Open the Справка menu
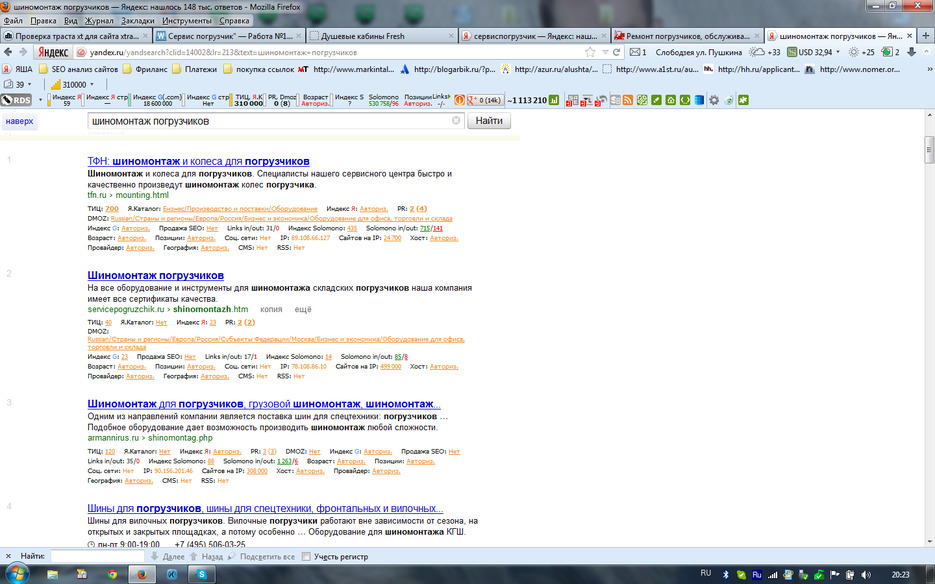This screenshot has width=935, height=584. 234,21
